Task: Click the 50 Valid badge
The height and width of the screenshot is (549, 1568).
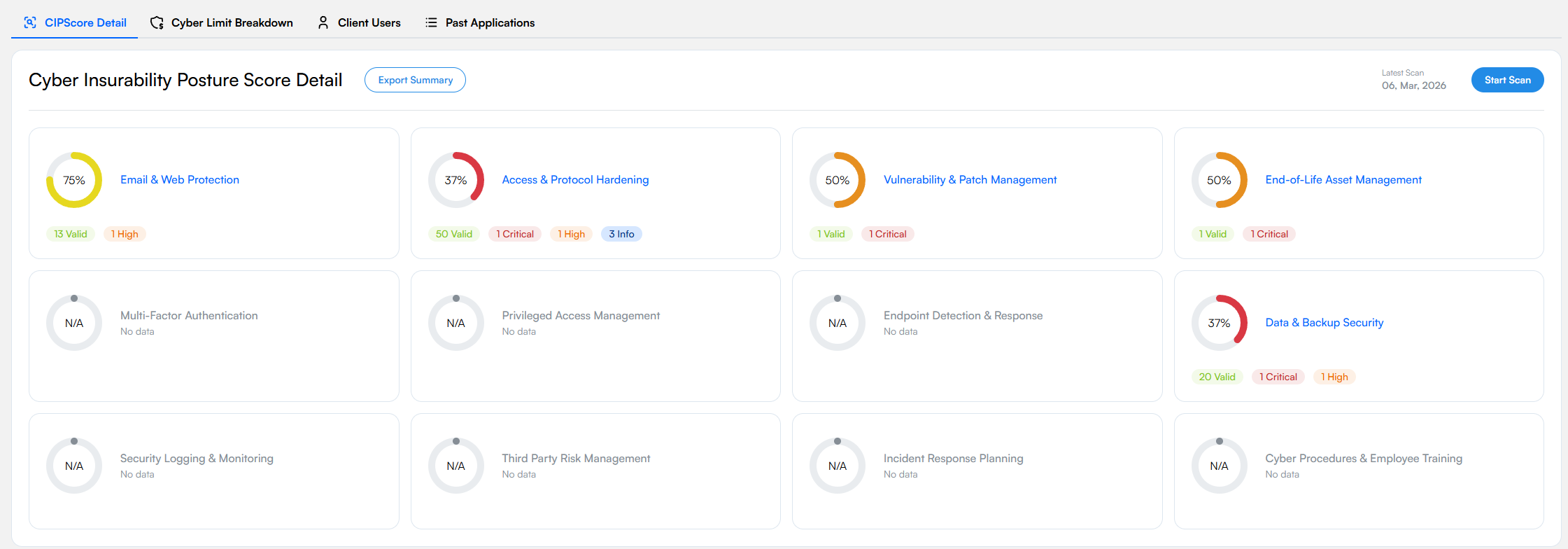Action: point(454,234)
